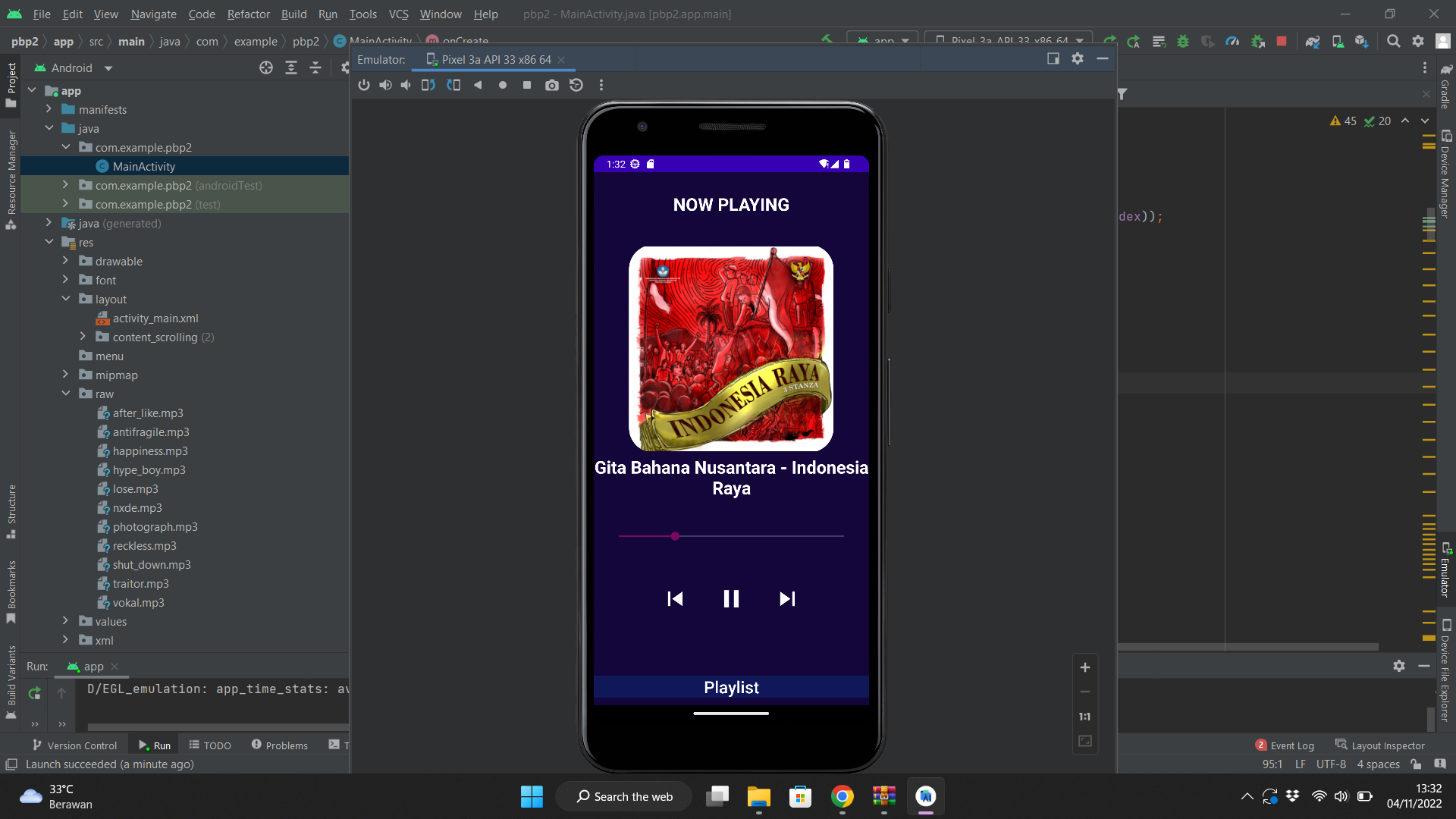Open the Android project view dropdown
The image size is (1456, 819).
(106, 67)
